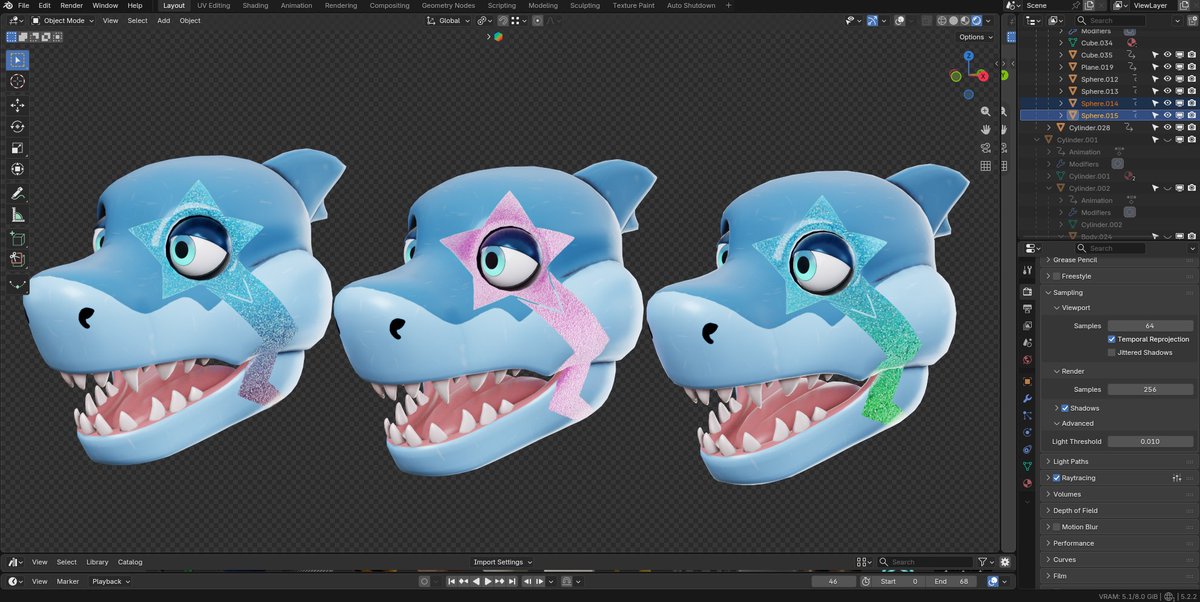Switch to the UV Editing workspace
The image size is (1200, 602).
(213, 5)
